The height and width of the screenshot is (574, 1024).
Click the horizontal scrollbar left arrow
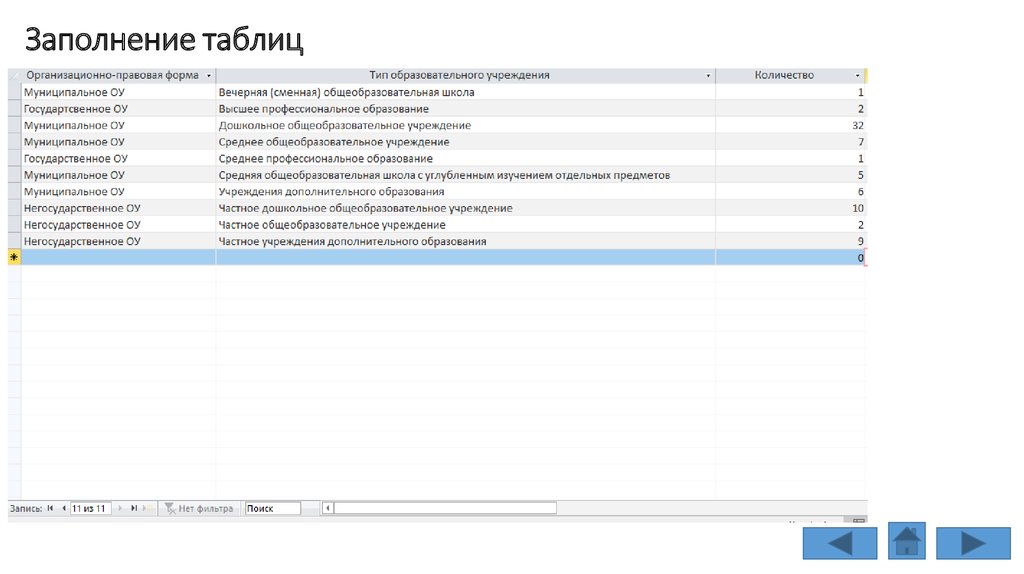pos(328,508)
